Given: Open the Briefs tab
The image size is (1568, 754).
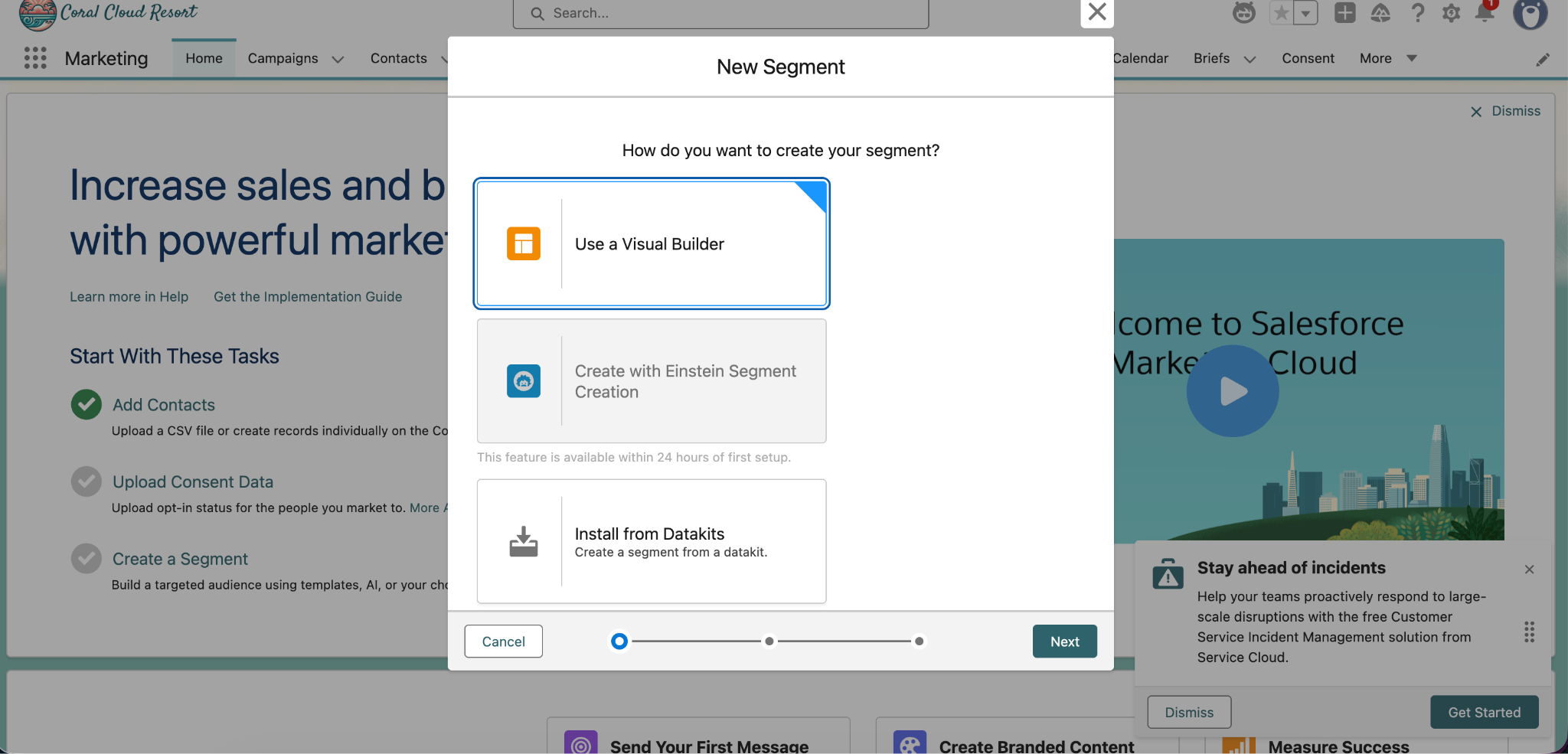Looking at the screenshot, I should (1211, 58).
